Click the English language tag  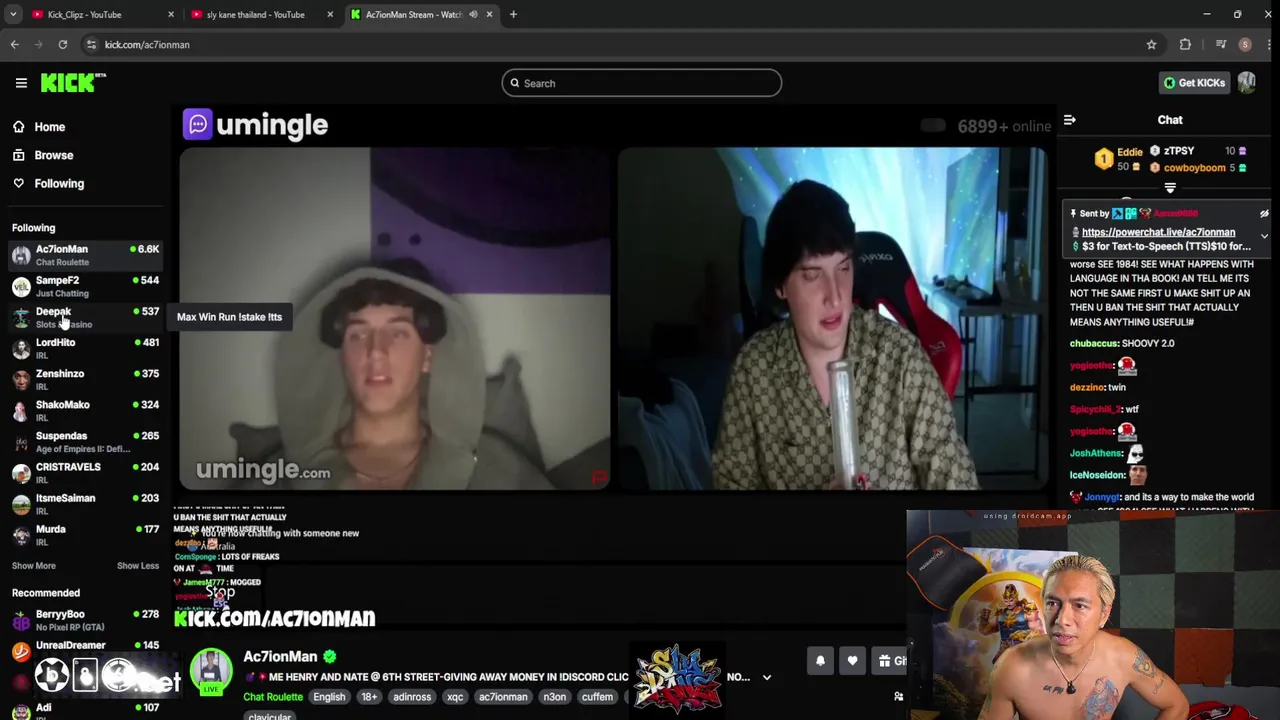pyautogui.click(x=329, y=697)
